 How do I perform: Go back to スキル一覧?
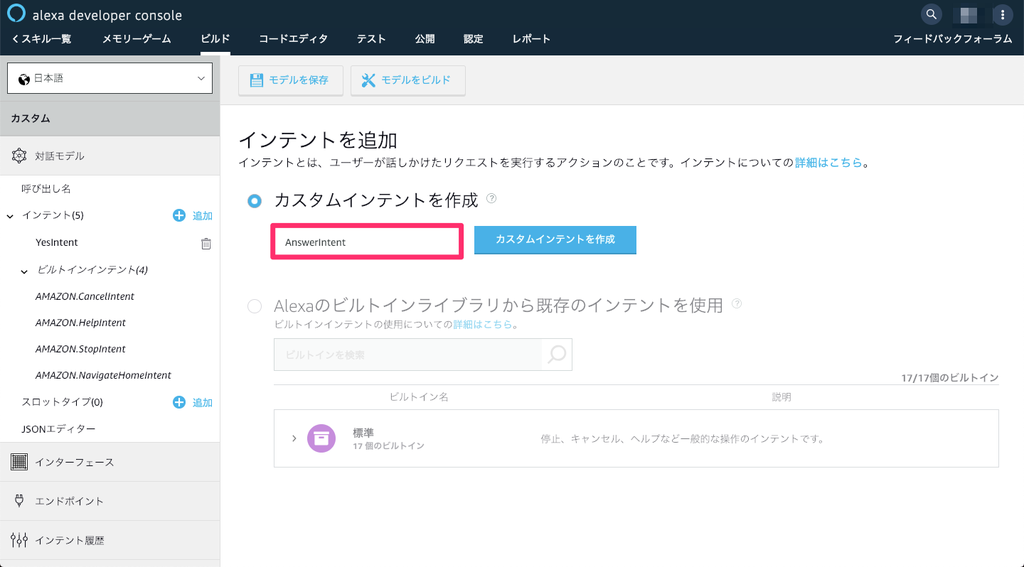click(42, 39)
